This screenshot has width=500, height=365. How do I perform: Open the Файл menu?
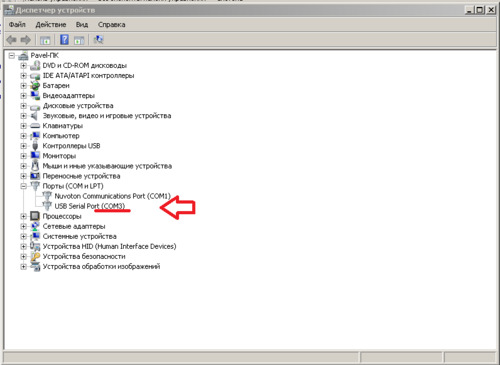pyautogui.click(x=17, y=25)
